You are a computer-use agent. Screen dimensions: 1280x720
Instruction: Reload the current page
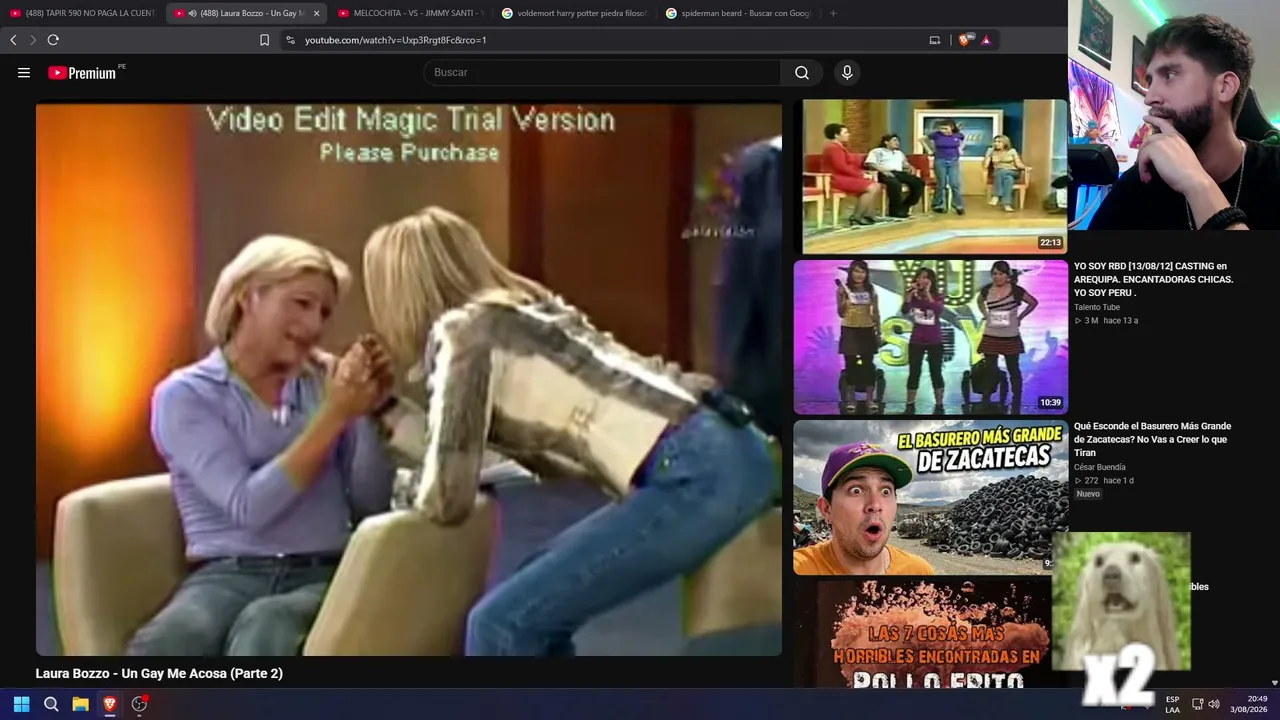(53, 40)
